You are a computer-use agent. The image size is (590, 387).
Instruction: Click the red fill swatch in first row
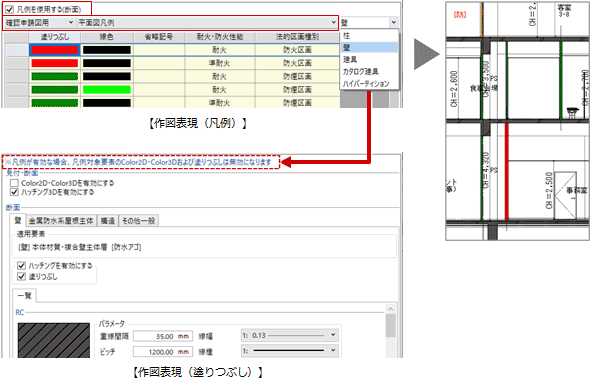[x=55, y=50]
